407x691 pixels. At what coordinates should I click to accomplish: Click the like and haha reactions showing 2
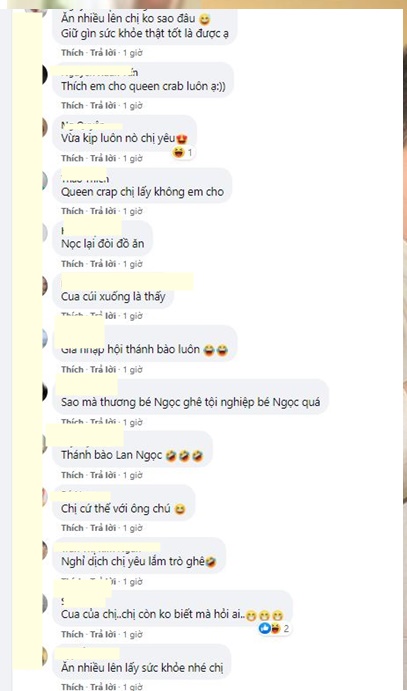coord(274,628)
